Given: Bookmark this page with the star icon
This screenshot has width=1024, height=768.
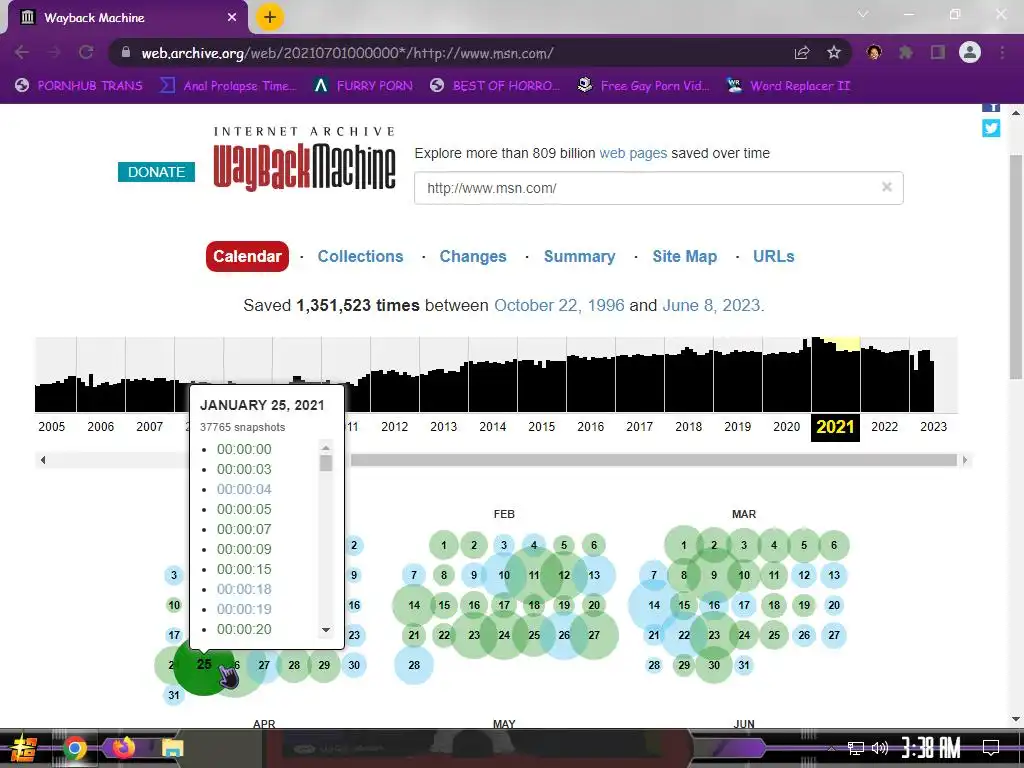Looking at the screenshot, I should tap(833, 52).
